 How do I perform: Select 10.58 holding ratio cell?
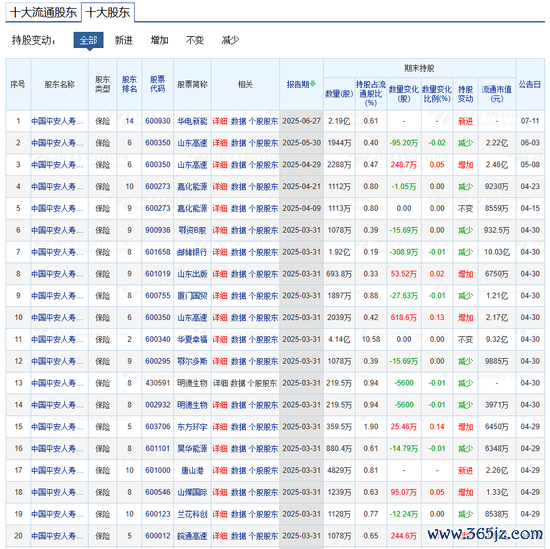371,339
